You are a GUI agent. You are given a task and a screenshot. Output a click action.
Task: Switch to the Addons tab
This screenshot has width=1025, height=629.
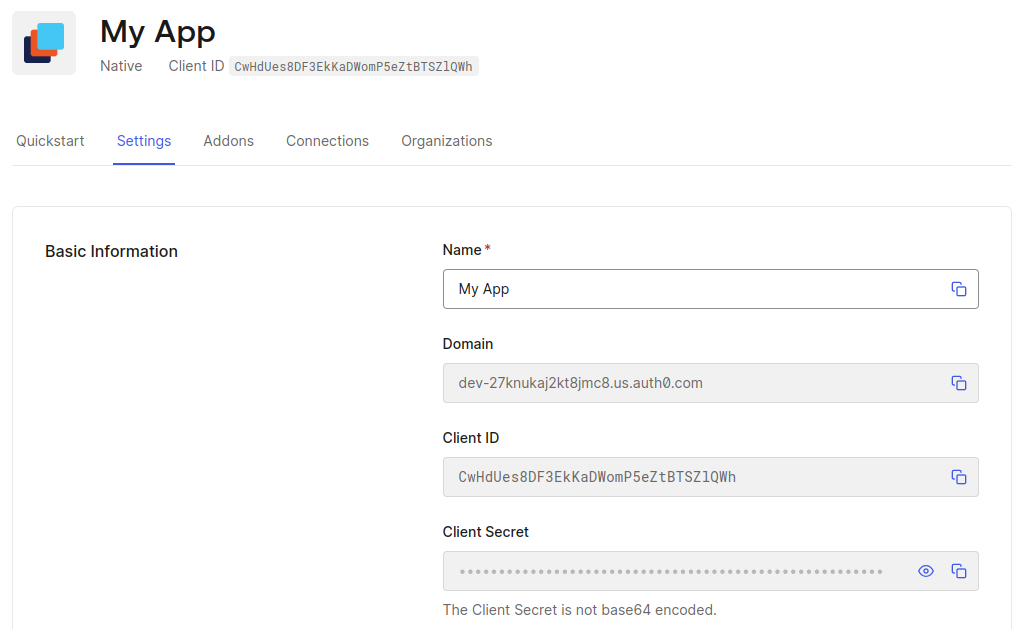pos(228,141)
